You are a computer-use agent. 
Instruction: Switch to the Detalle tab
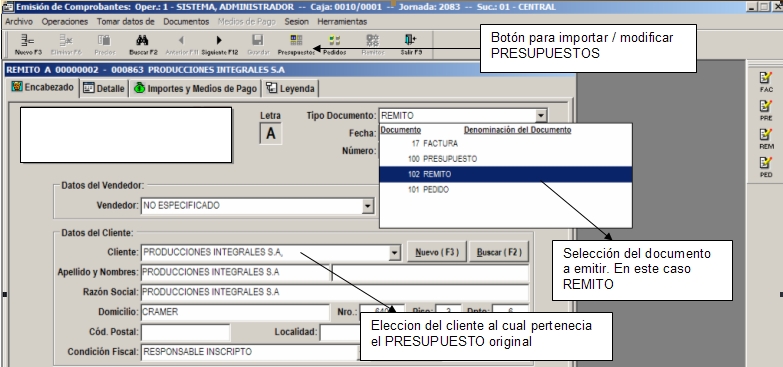104,88
